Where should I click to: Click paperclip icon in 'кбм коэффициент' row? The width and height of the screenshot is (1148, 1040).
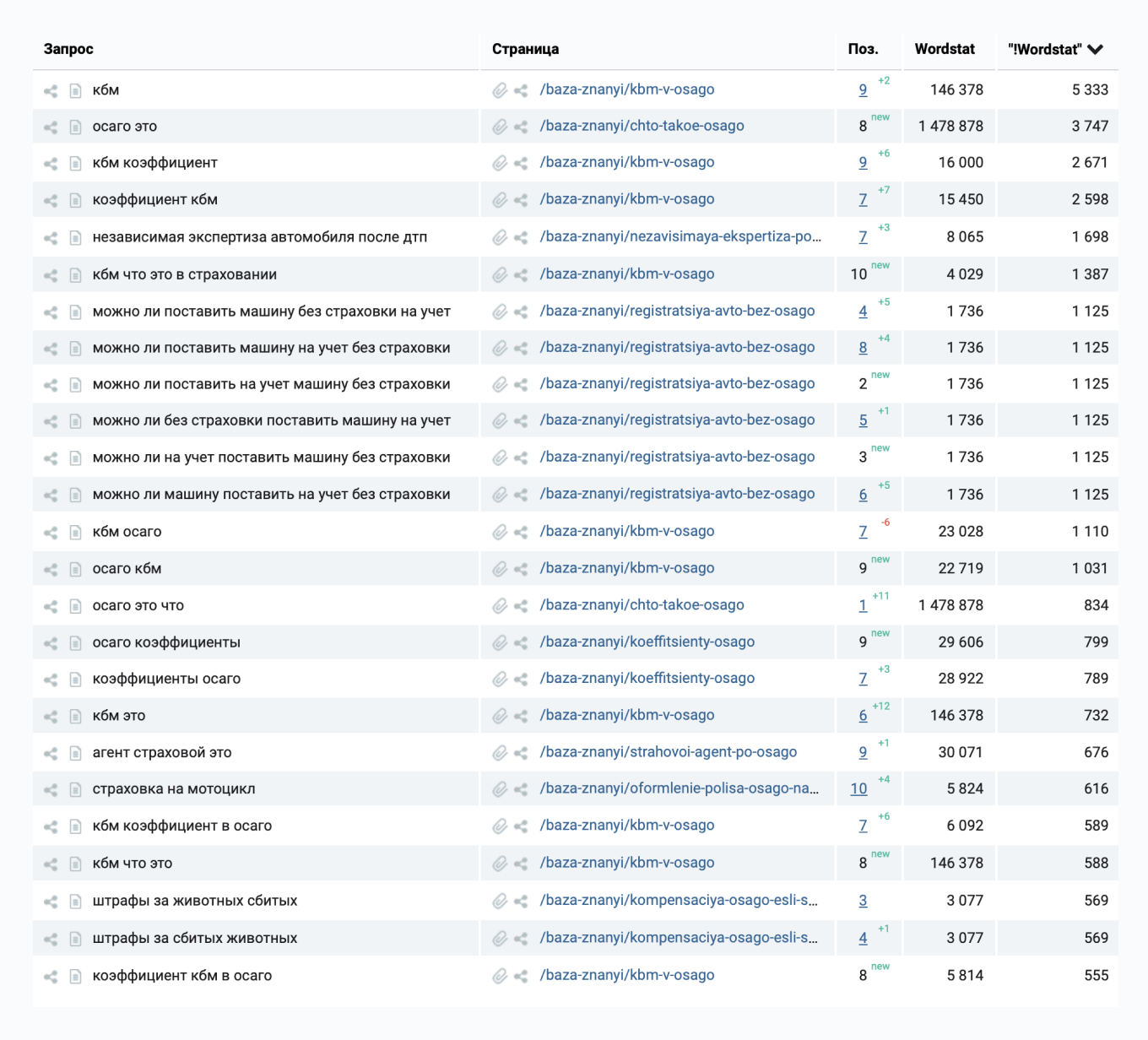tap(500, 163)
